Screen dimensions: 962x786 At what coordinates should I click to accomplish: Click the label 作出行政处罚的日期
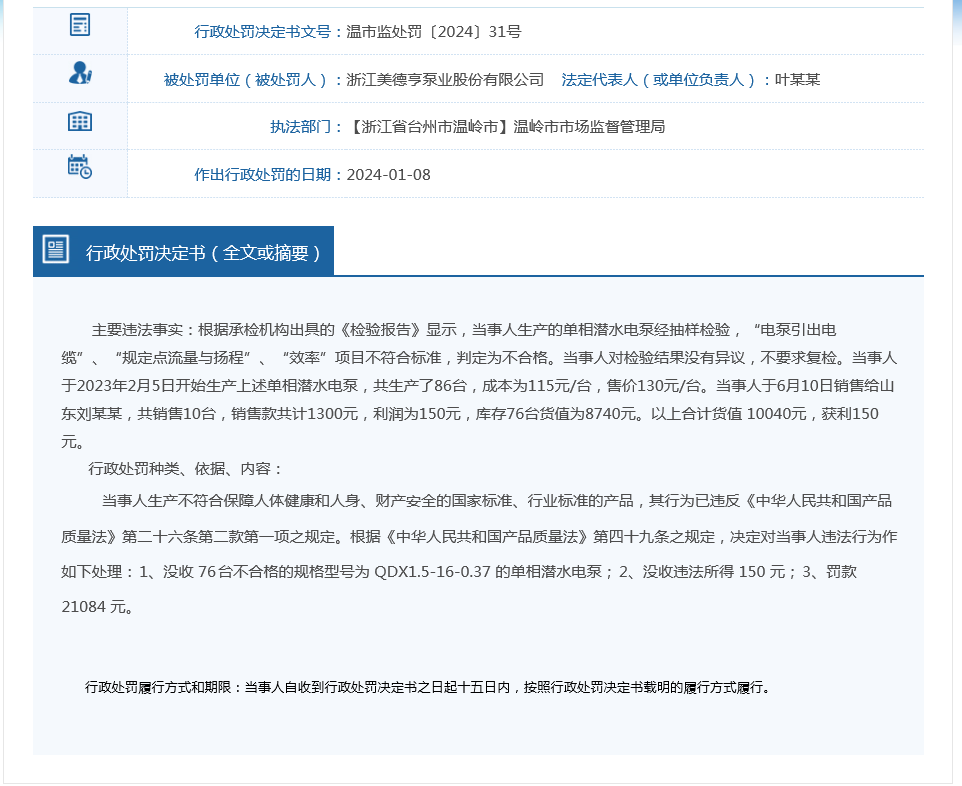[x=263, y=175]
